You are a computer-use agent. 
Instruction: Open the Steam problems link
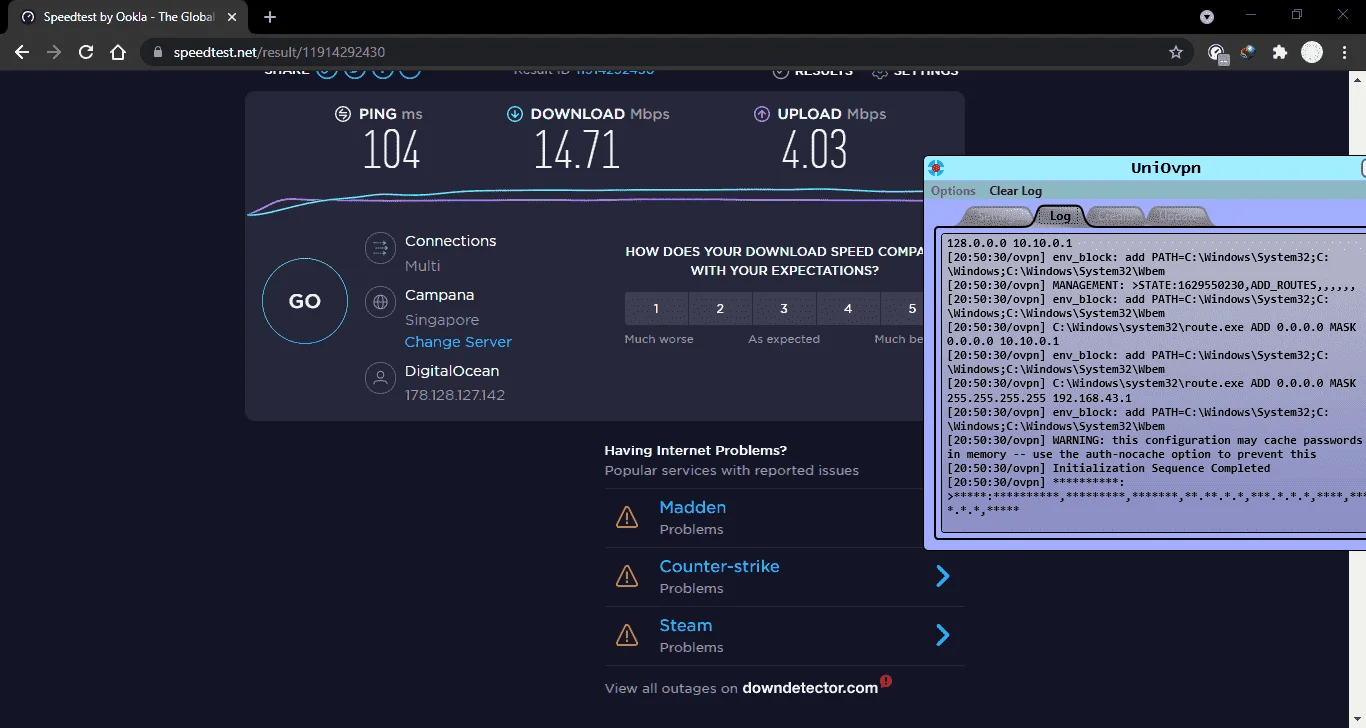pyautogui.click(x=686, y=625)
